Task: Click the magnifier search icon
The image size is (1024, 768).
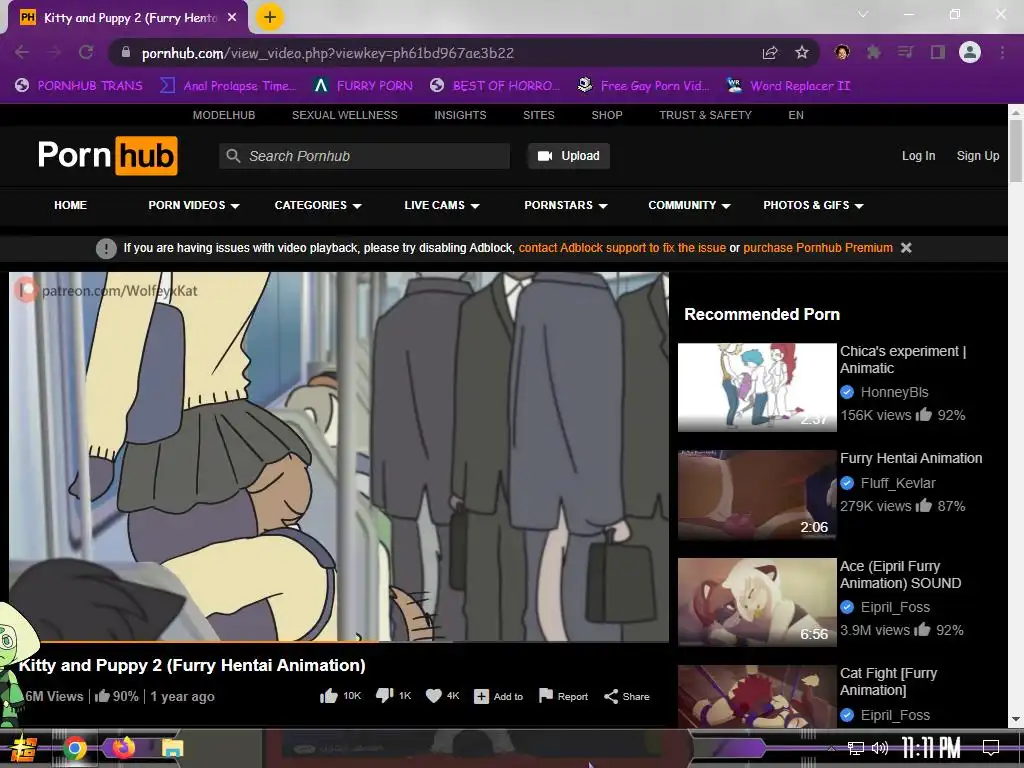Action: tap(233, 156)
